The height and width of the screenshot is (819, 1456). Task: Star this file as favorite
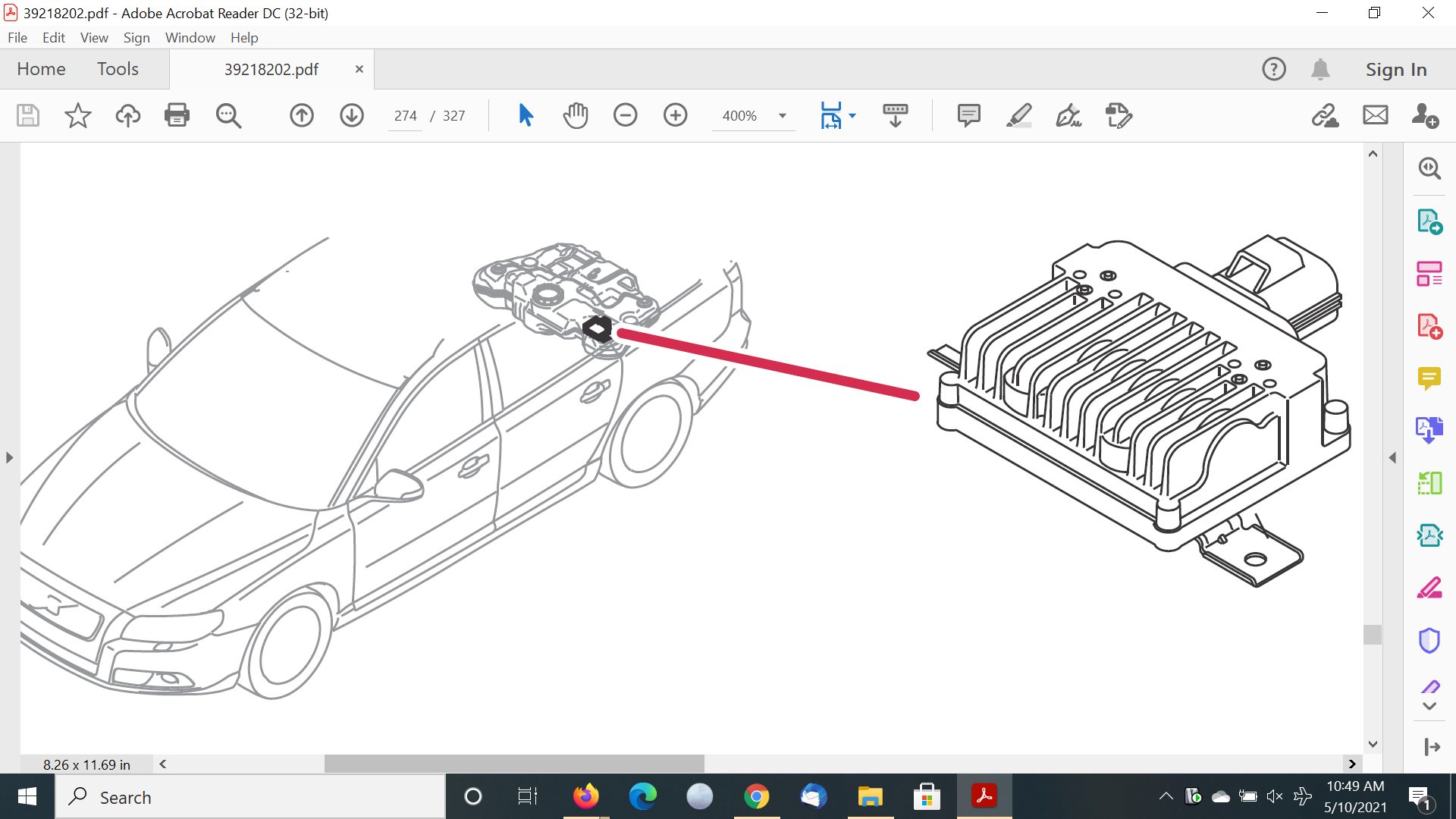coord(77,115)
